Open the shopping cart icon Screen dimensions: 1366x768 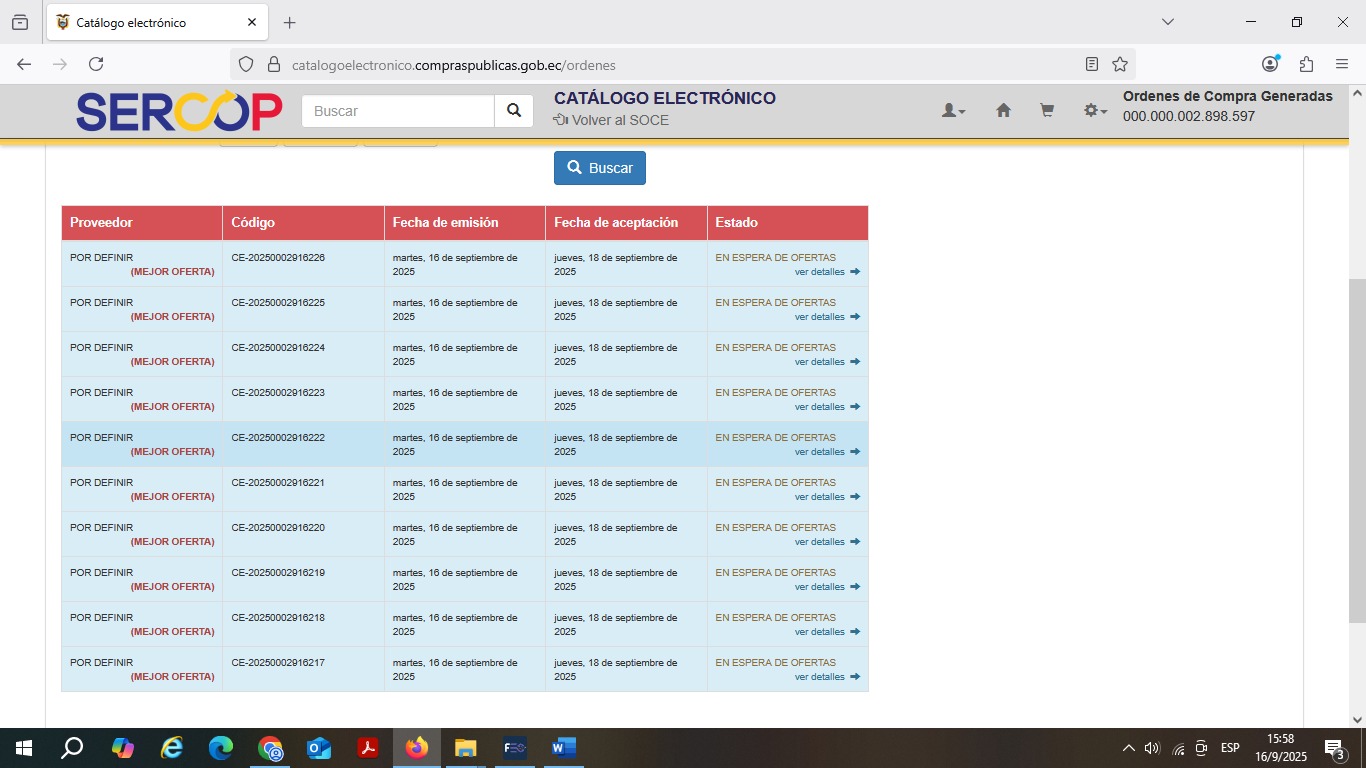coord(1047,111)
